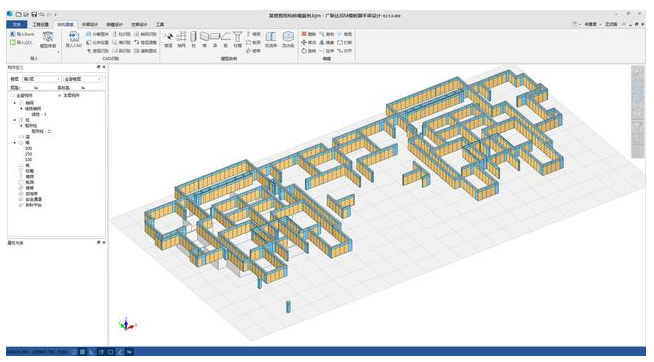Screen dimensions: 654x362
Task: Click the red X delete icon
Action: (304, 34)
